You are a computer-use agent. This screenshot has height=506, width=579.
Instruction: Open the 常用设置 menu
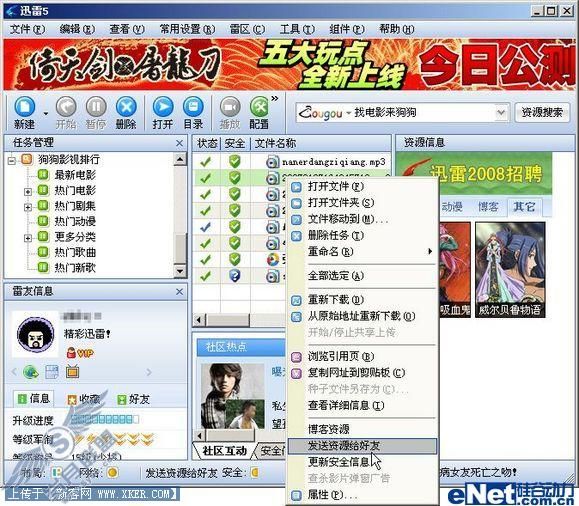[x=187, y=29]
